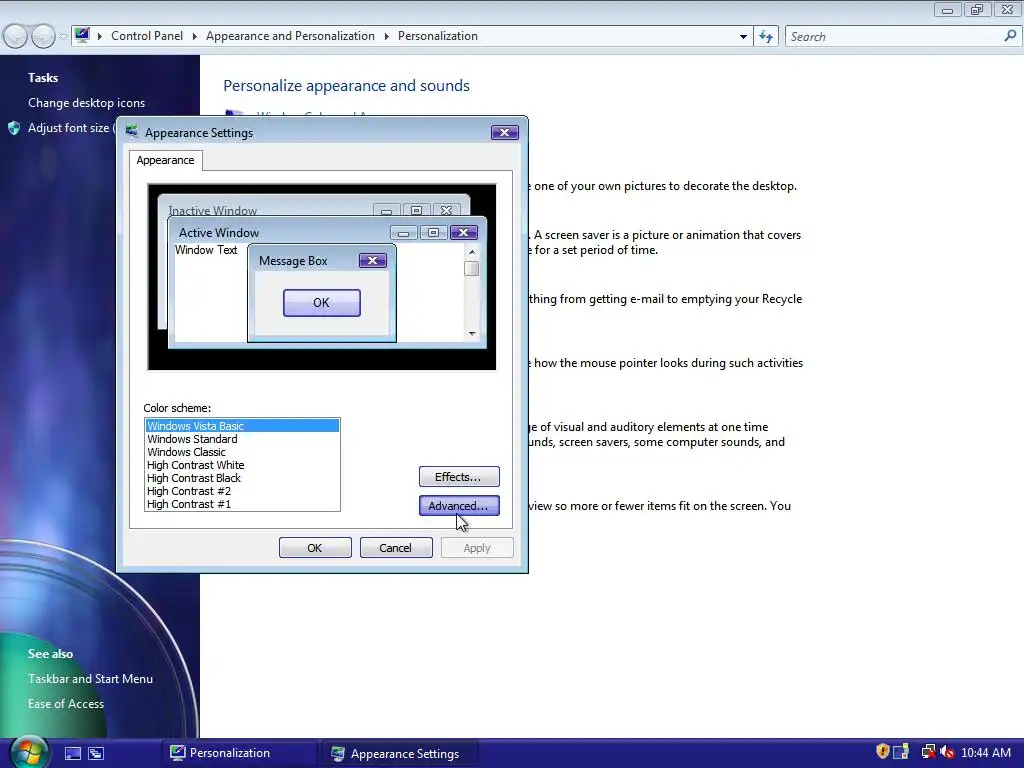Open the Effects... dialog
The height and width of the screenshot is (768, 1024).
[459, 477]
